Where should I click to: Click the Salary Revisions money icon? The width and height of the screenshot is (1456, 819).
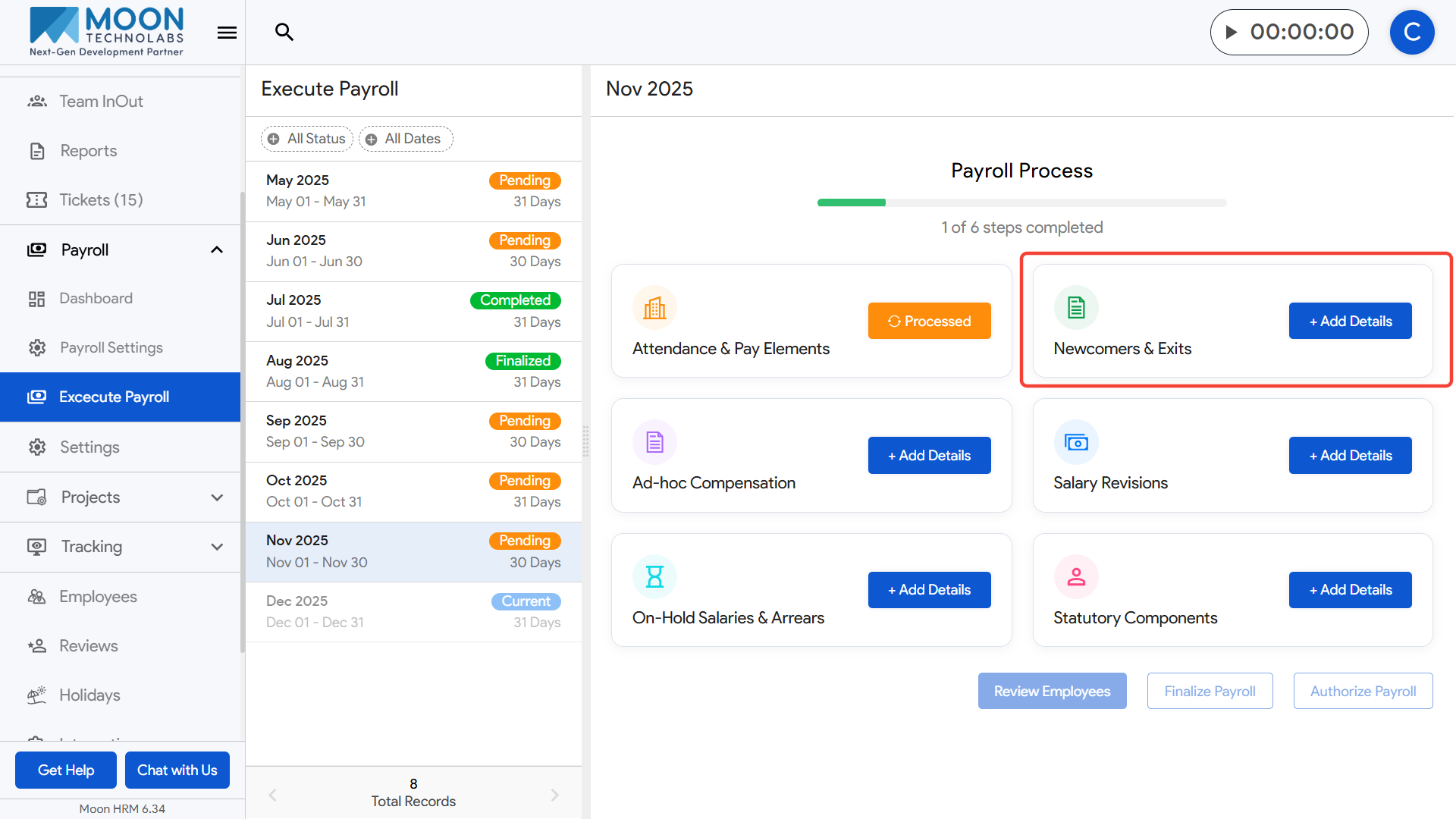tap(1075, 442)
